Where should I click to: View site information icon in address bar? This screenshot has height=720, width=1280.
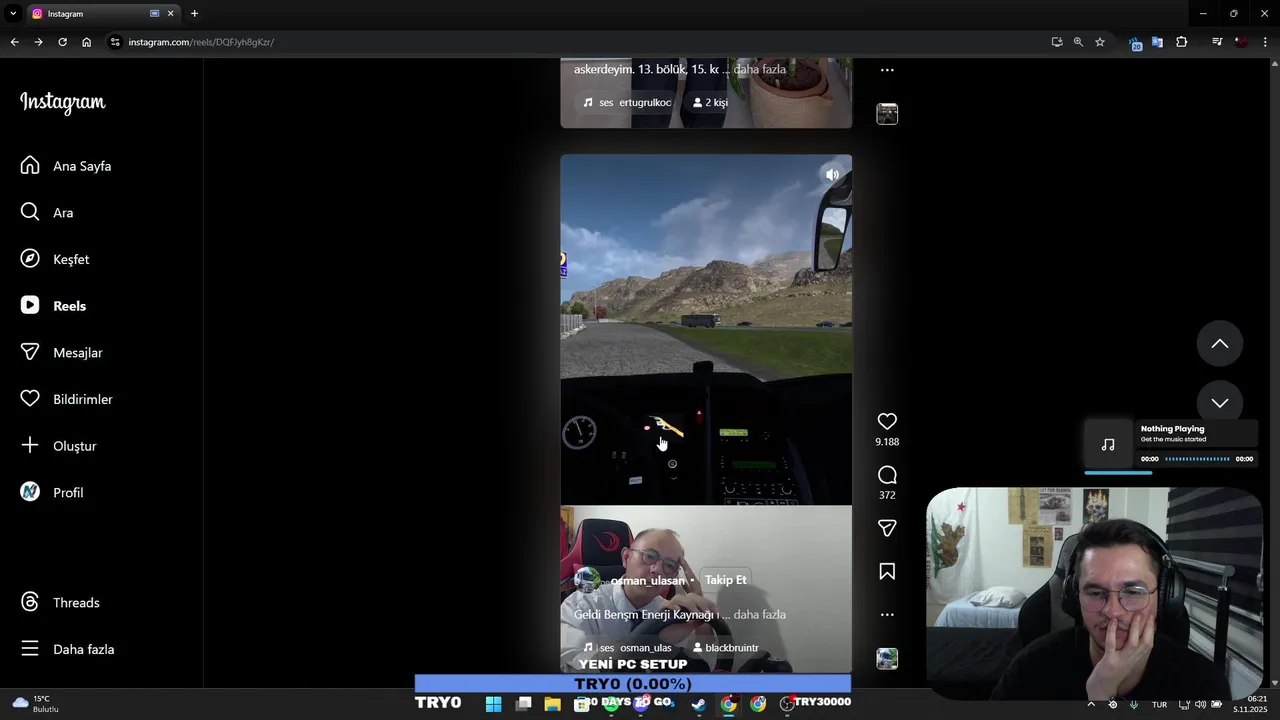(115, 42)
